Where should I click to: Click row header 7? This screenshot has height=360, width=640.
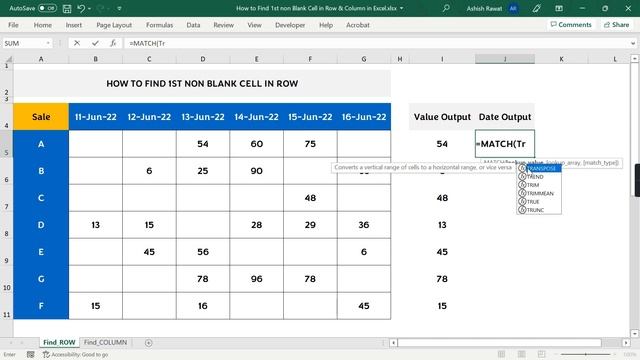(7, 198)
